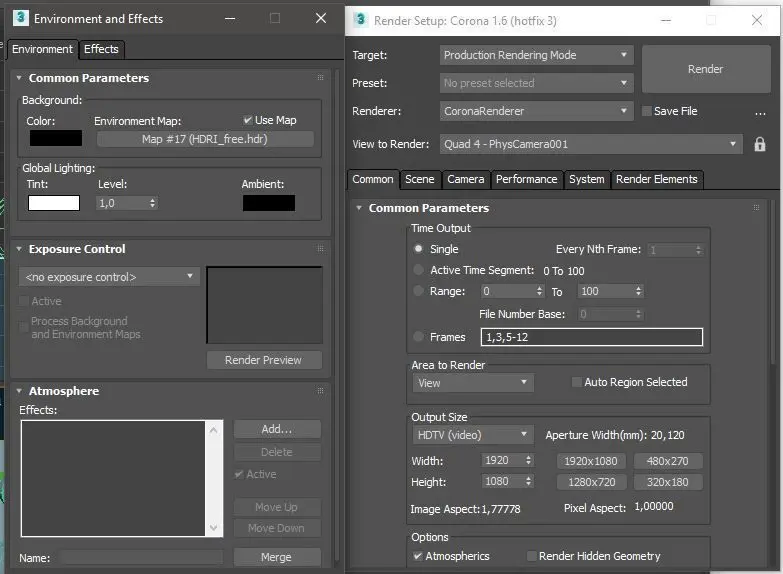Select the Common tab in Render Setup
Viewport: 783px width, 574px height.
tap(373, 179)
